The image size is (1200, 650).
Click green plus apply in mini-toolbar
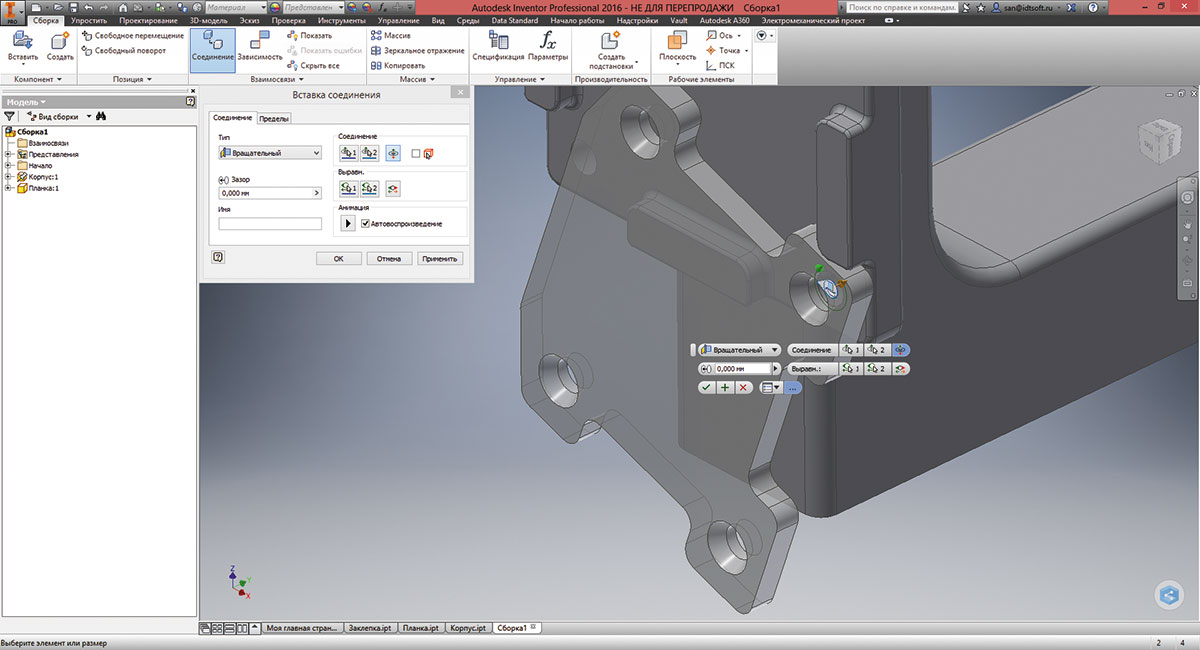tap(725, 387)
